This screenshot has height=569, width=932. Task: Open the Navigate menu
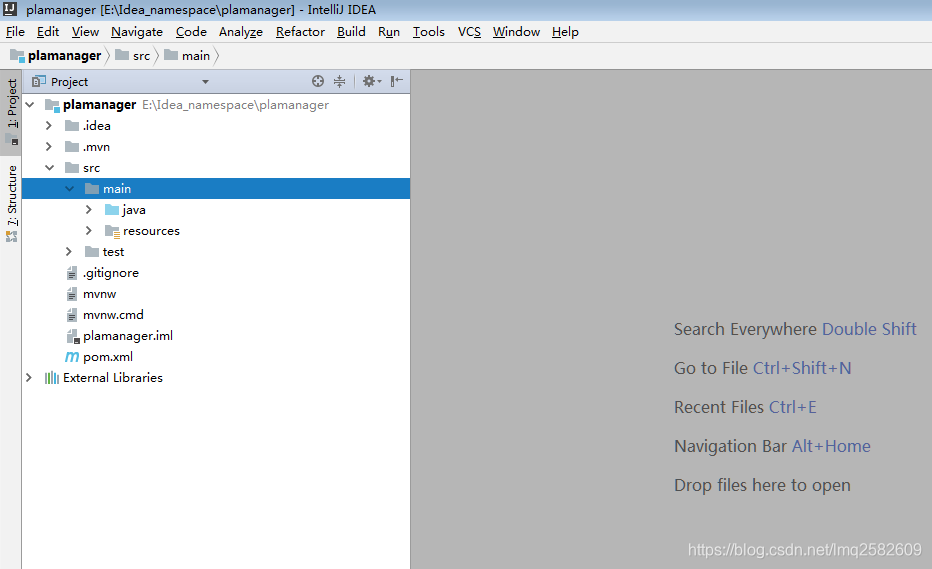[x=137, y=32]
